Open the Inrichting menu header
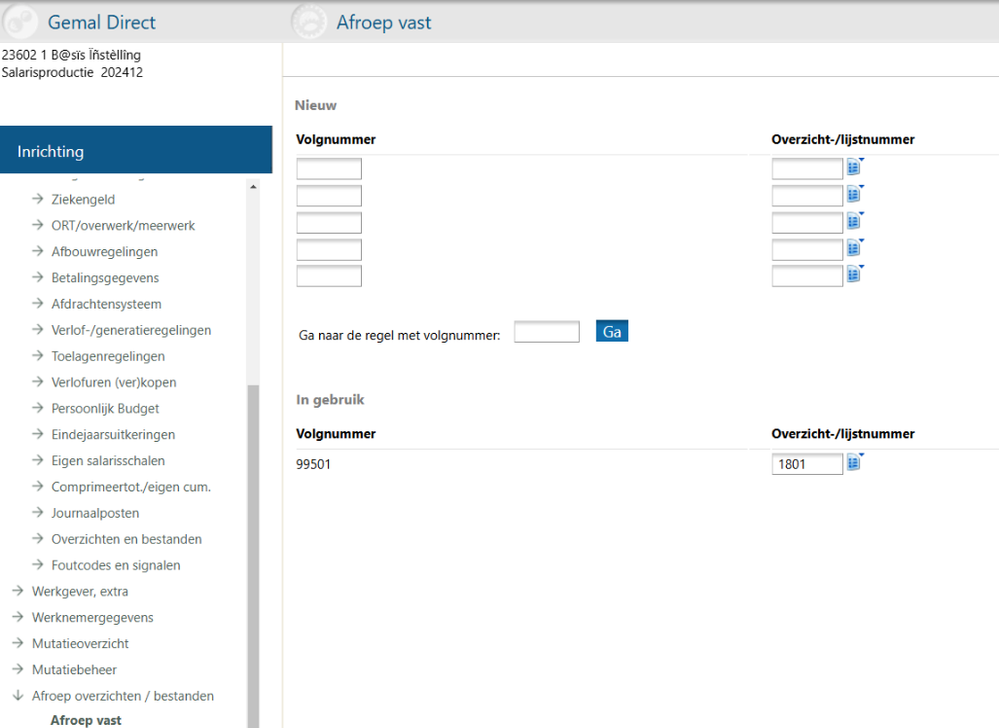Screen dimensions: 999x728 pyautogui.click(x=136, y=150)
